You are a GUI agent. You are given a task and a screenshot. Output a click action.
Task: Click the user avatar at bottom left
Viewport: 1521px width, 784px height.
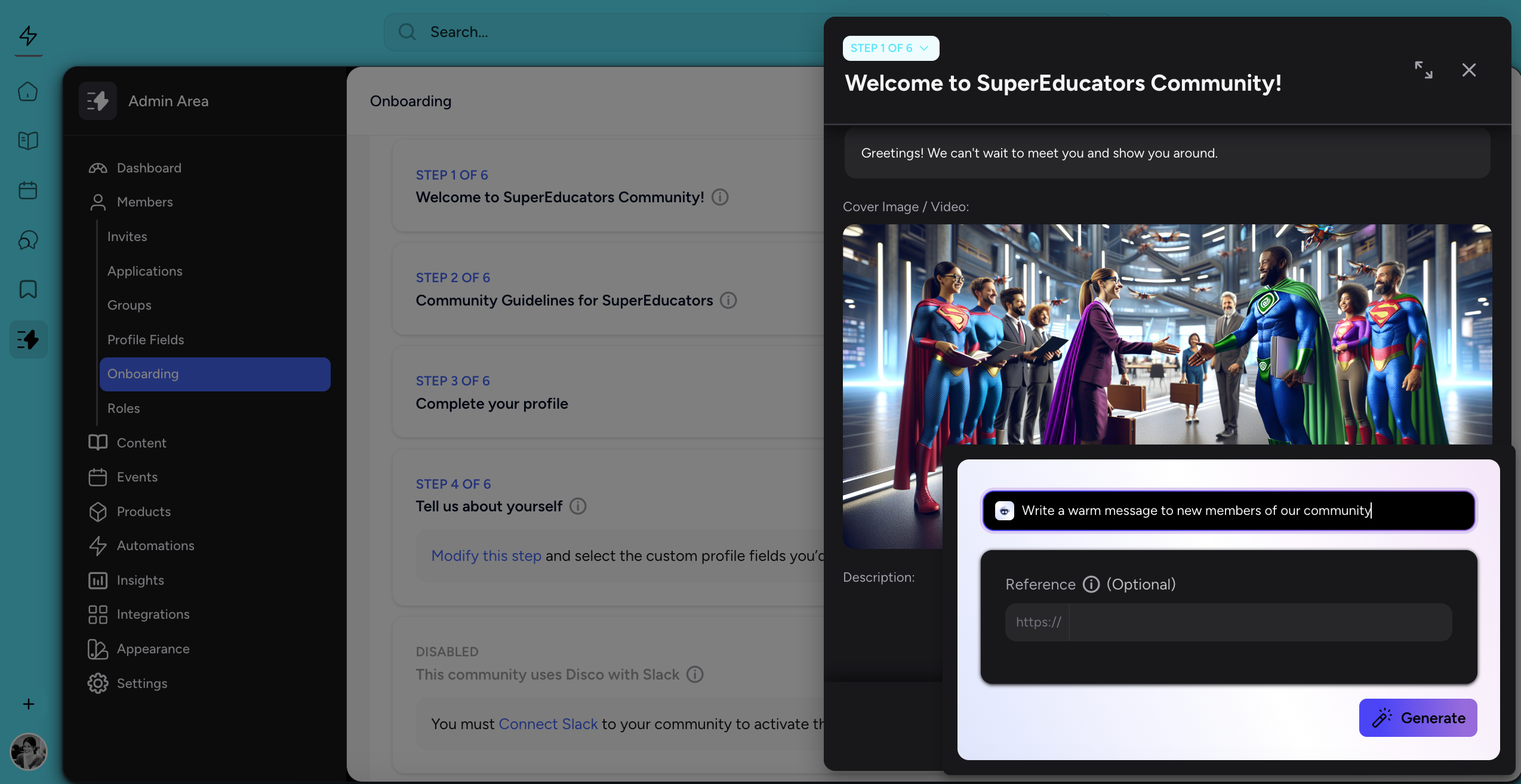click(x=28, y=751)
